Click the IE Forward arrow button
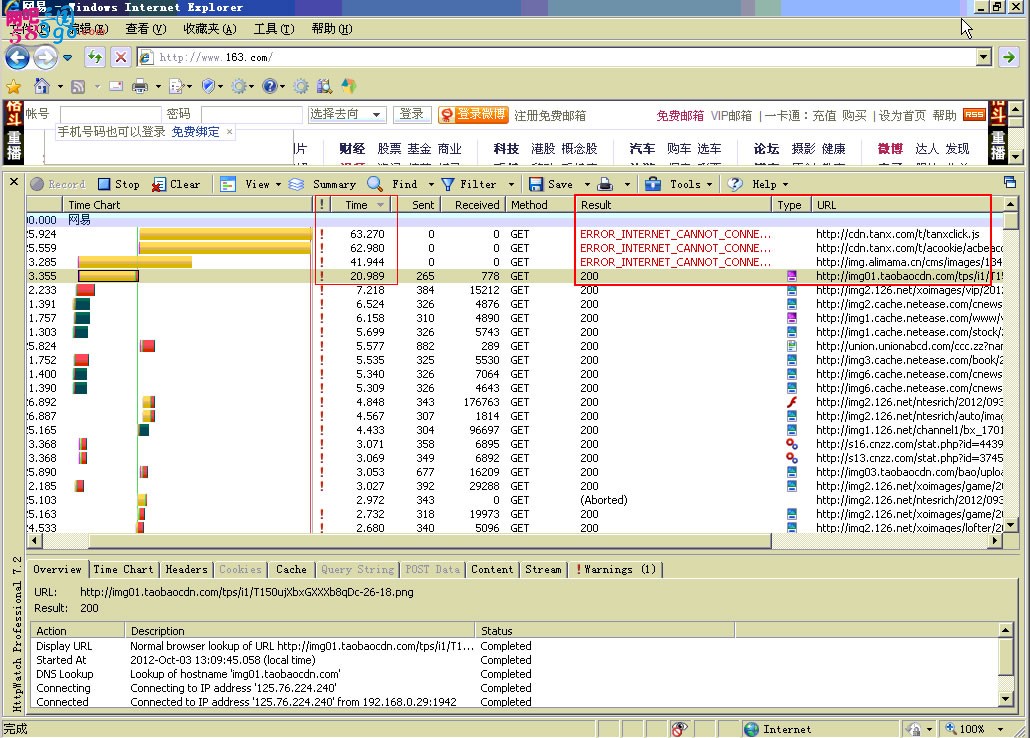 (45, 58)
